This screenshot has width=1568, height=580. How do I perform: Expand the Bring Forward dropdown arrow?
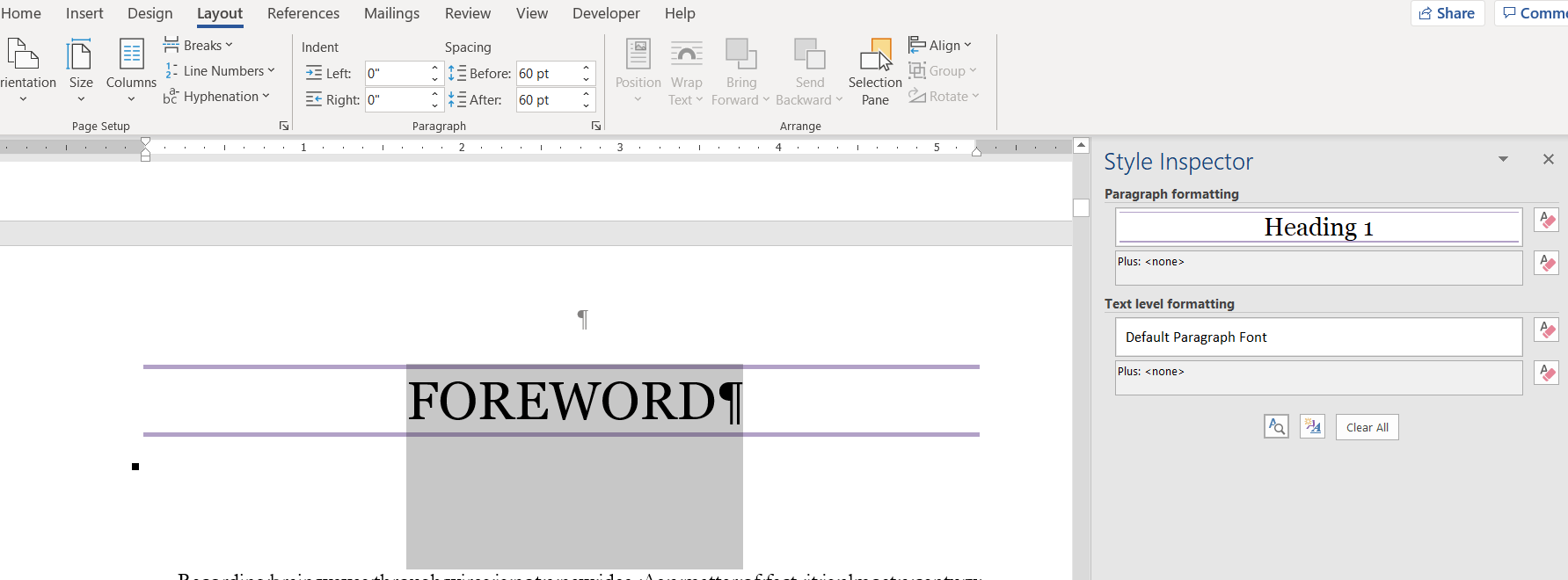coord(766,99)
